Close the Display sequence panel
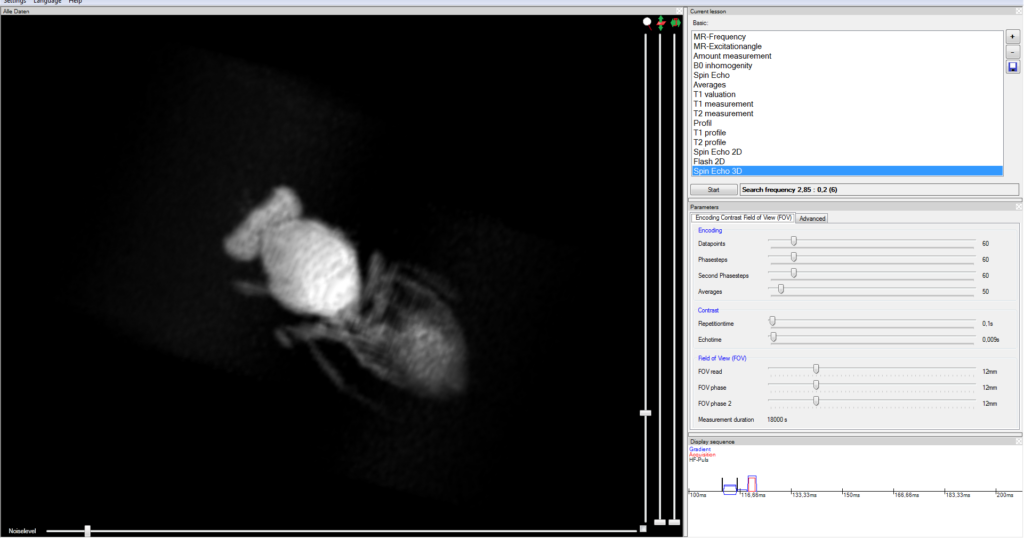 (1018, 440)
